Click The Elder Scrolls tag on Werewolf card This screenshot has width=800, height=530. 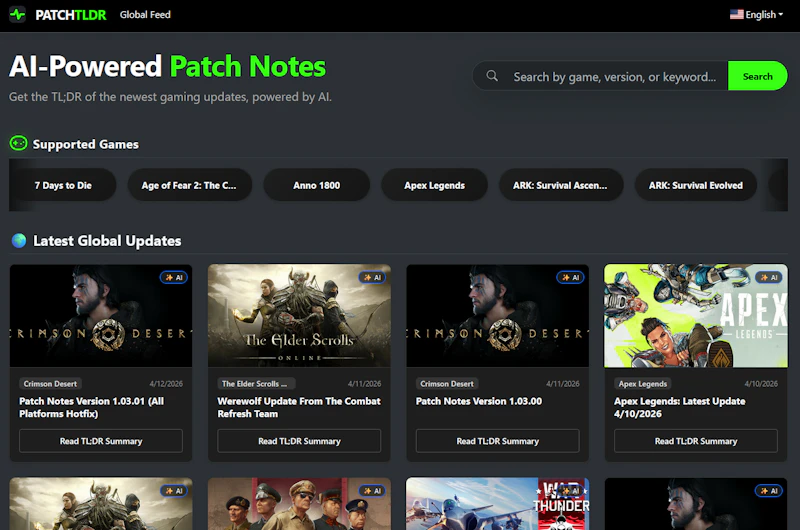click(x=256, y=384)
